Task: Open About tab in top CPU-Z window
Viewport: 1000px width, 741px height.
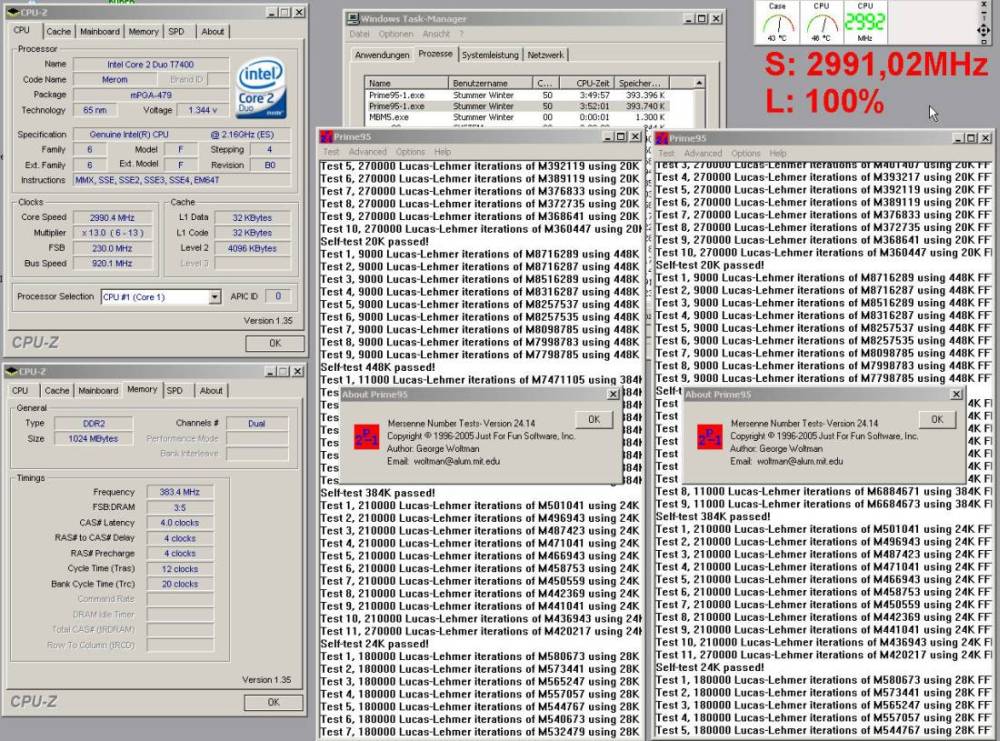Action: coord(212,31)
